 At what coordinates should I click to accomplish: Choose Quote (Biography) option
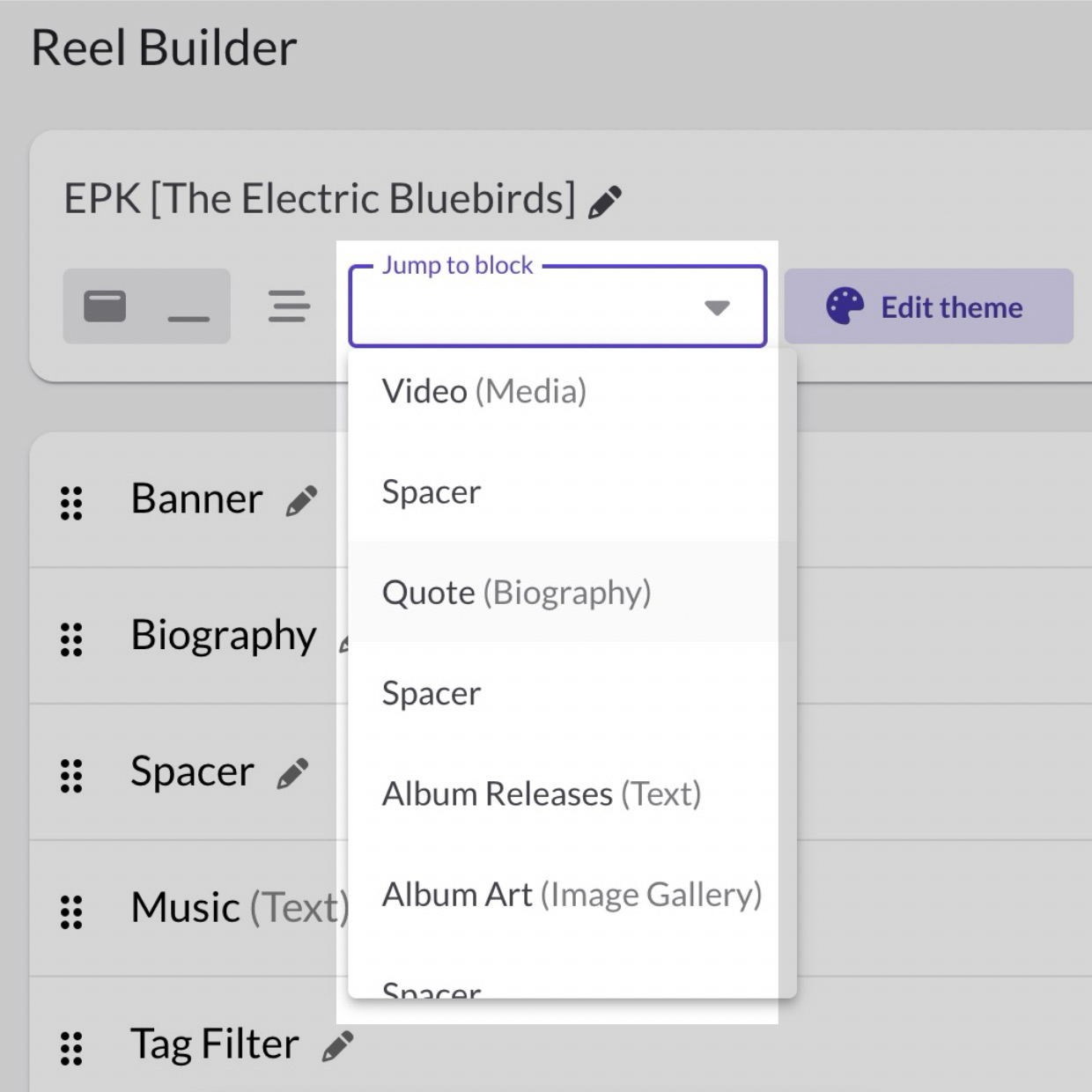coord(516,593)
